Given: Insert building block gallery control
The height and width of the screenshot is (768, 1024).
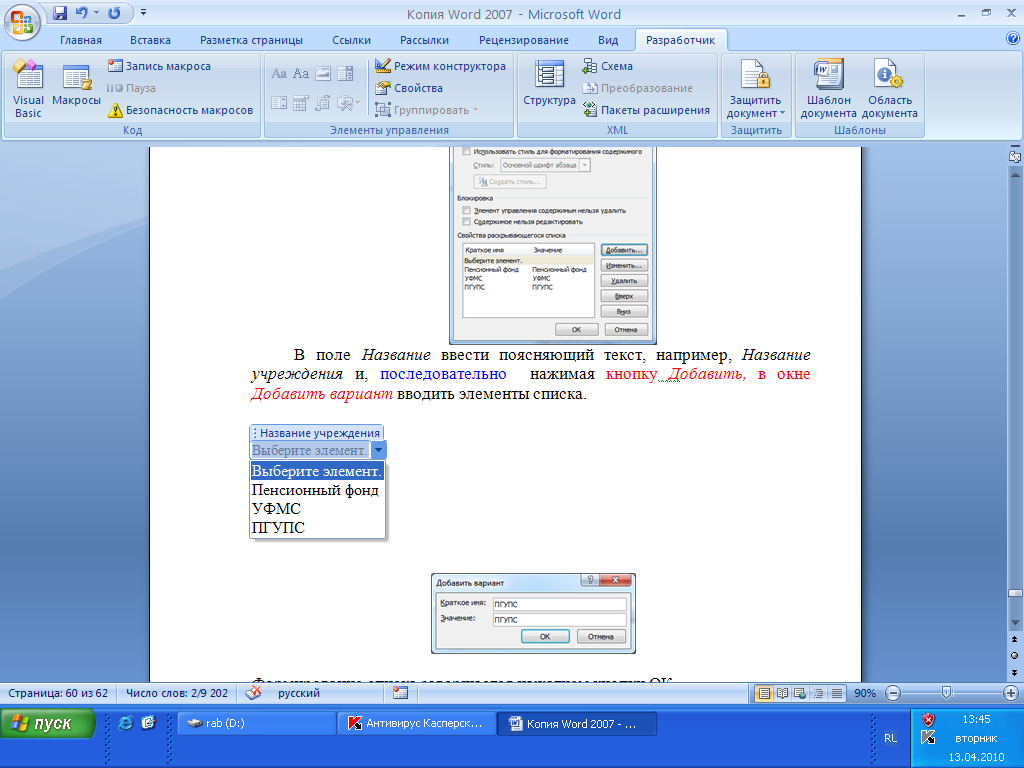Looking at the screenshot, I should coord(323,103).
